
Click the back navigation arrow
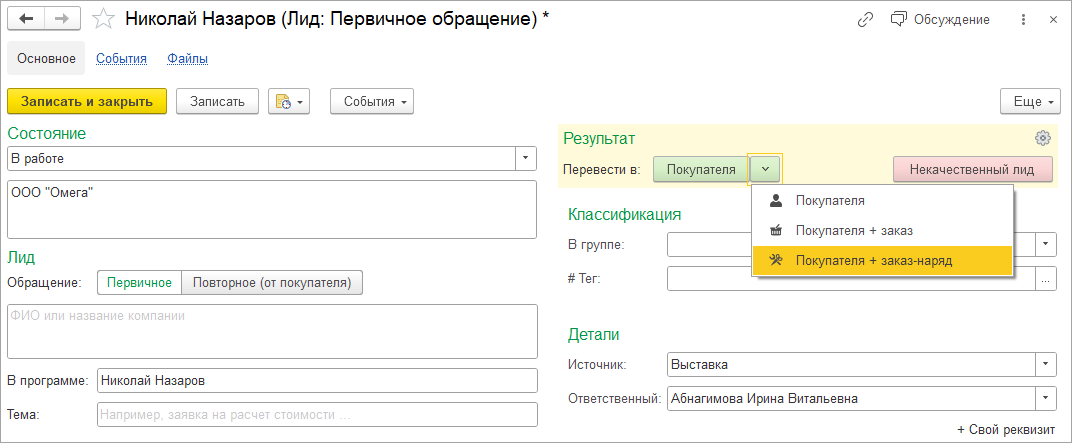26,19
